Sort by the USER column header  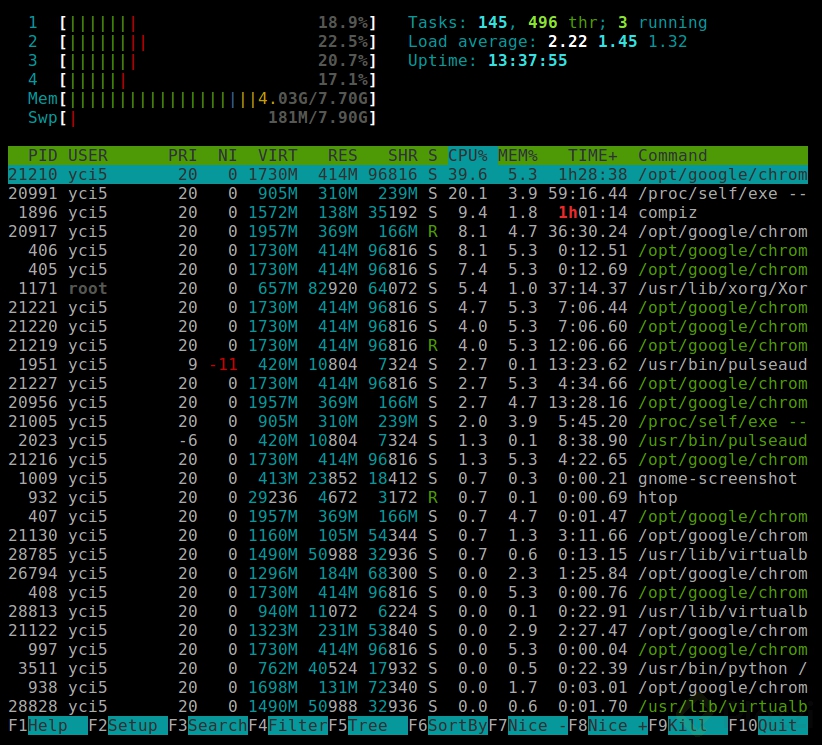click(88, 156)
